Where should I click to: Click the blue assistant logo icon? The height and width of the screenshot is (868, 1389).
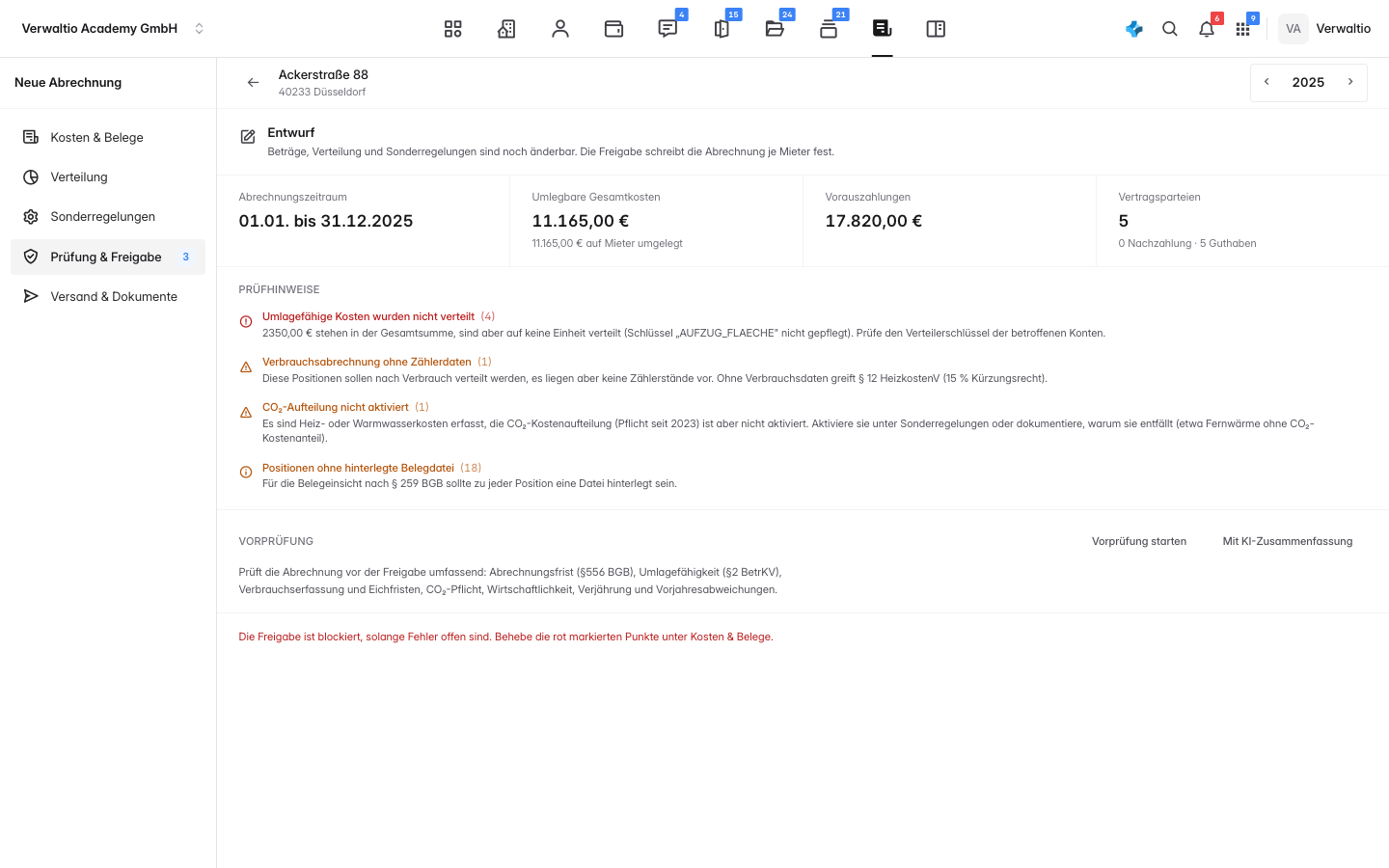1134,29
